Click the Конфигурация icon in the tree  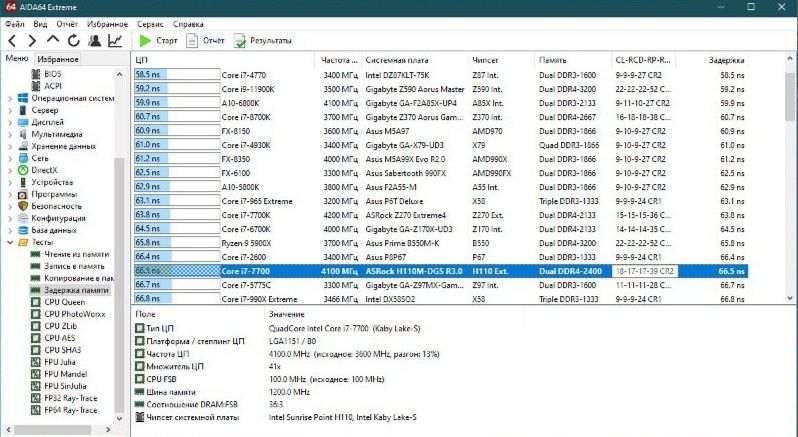(x=22, y=218)
